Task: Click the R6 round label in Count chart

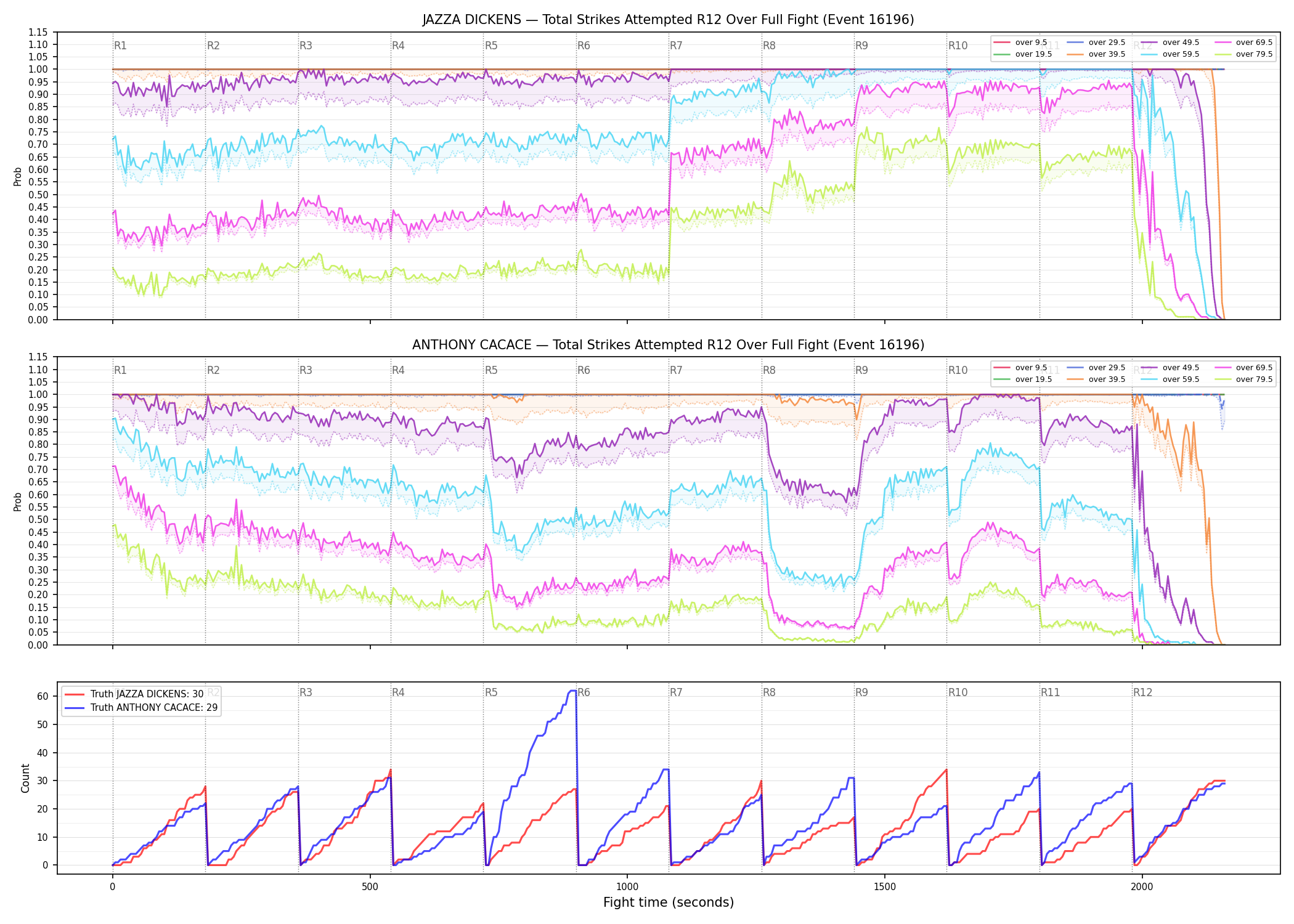Action: tap(584, 692)
